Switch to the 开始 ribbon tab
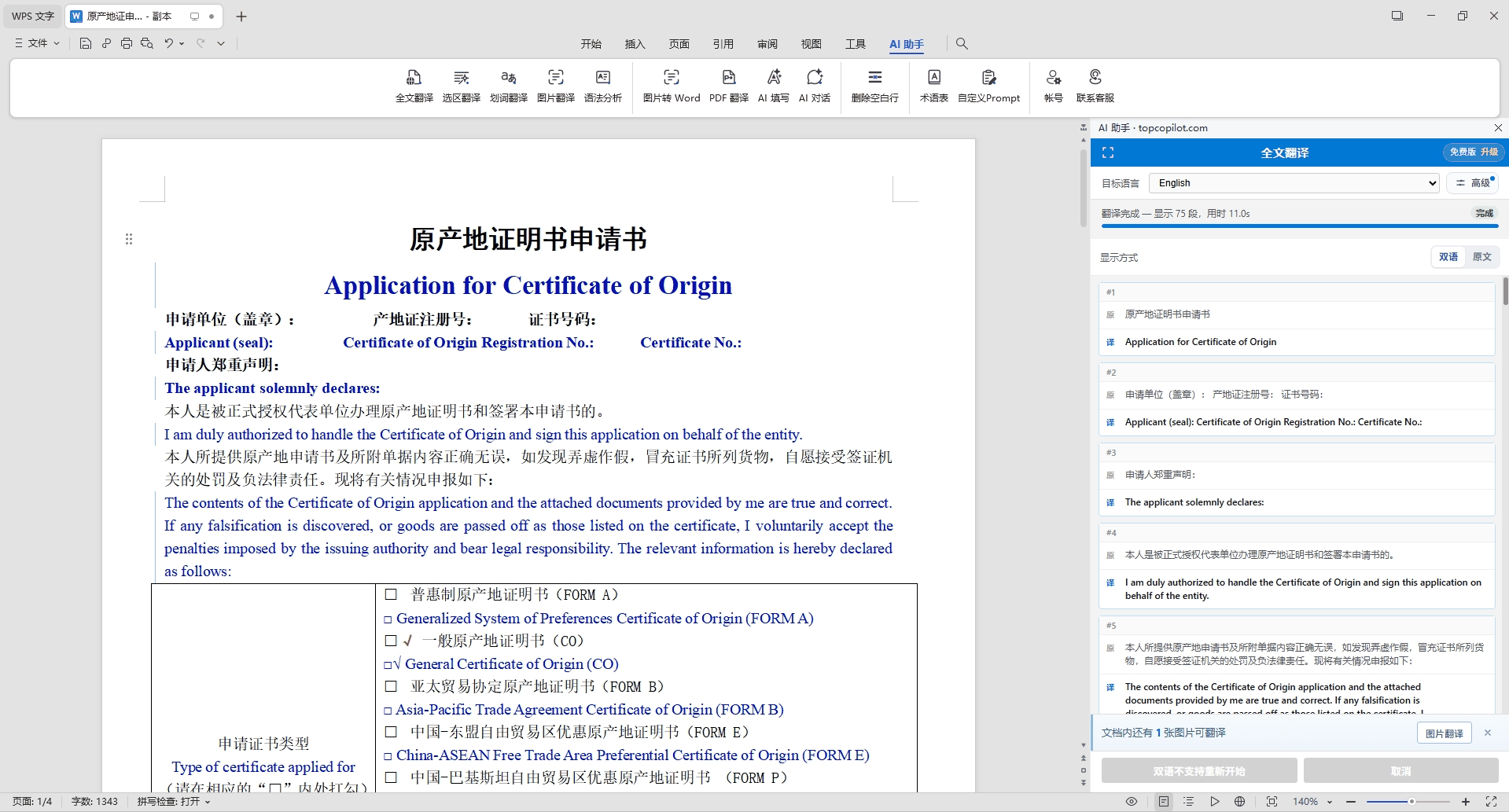Image resolution: width=1509 pixels, height=812 pixels. (x=591, y=44)
